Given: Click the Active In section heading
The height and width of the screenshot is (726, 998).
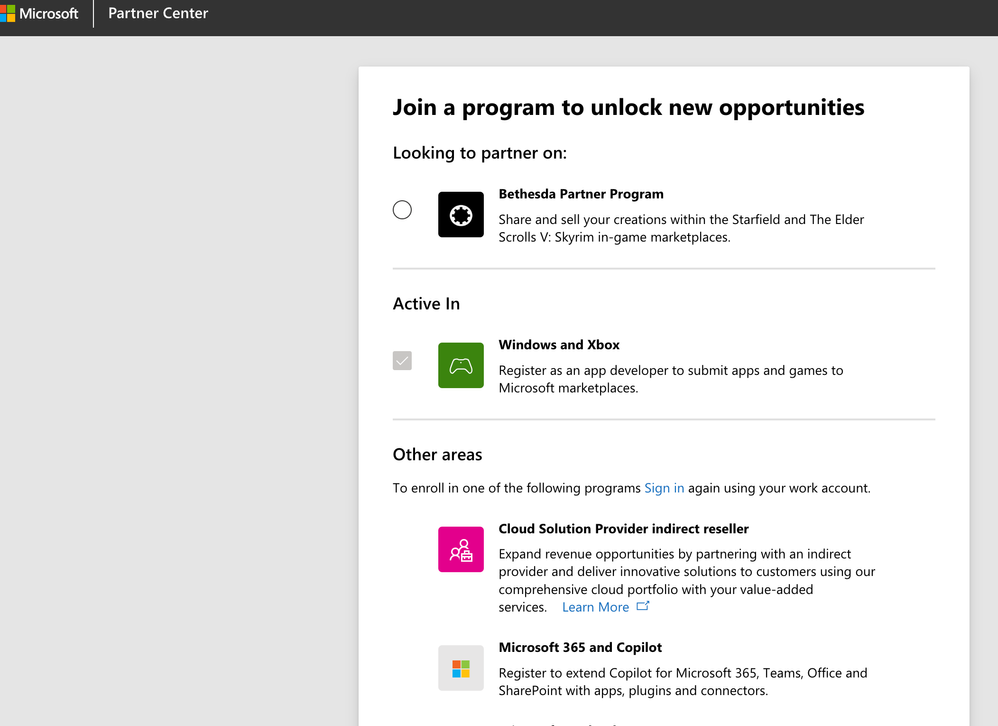Looking at the screenshot, I should point(426,303).
